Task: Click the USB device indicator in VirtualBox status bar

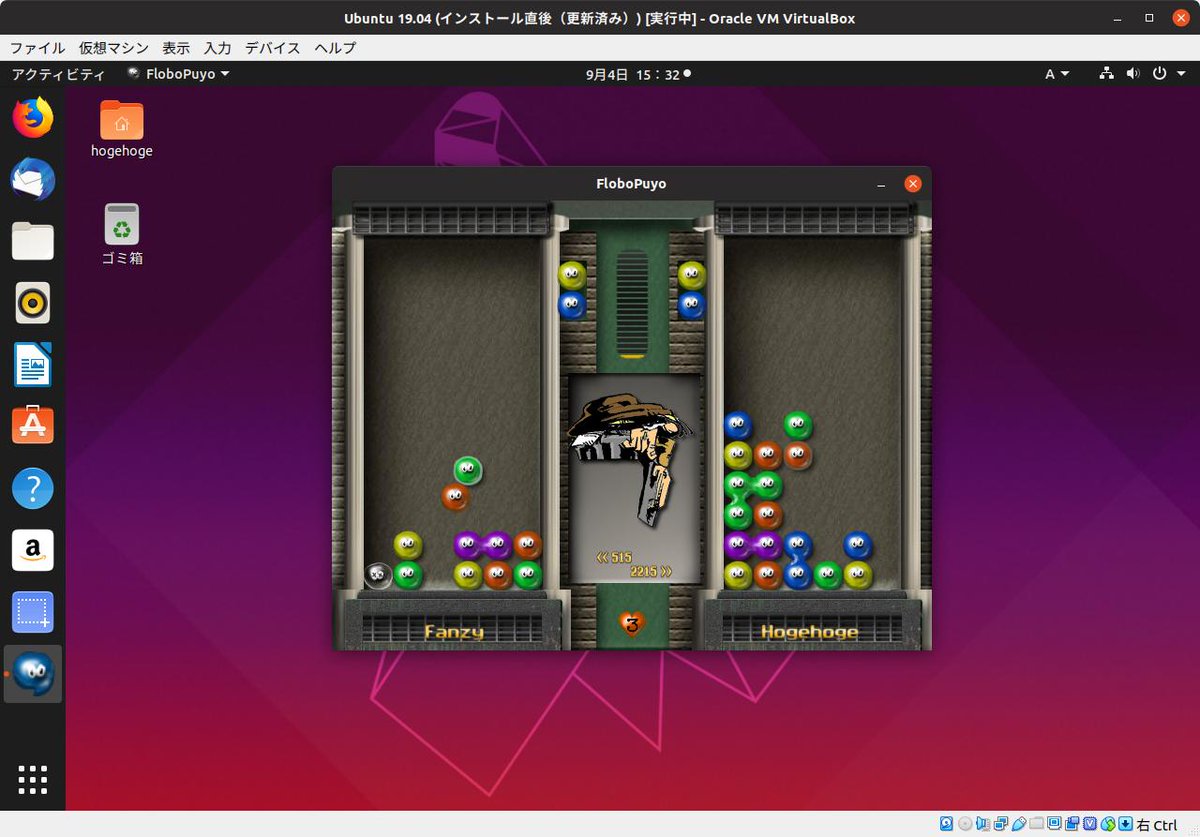Action: click(1019, 824)
